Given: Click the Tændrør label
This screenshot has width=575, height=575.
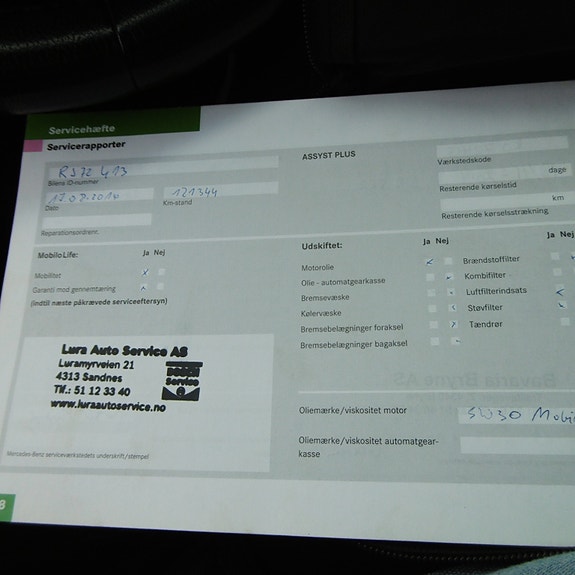Looking at the screenshot, I should click(x=486, y=324).
